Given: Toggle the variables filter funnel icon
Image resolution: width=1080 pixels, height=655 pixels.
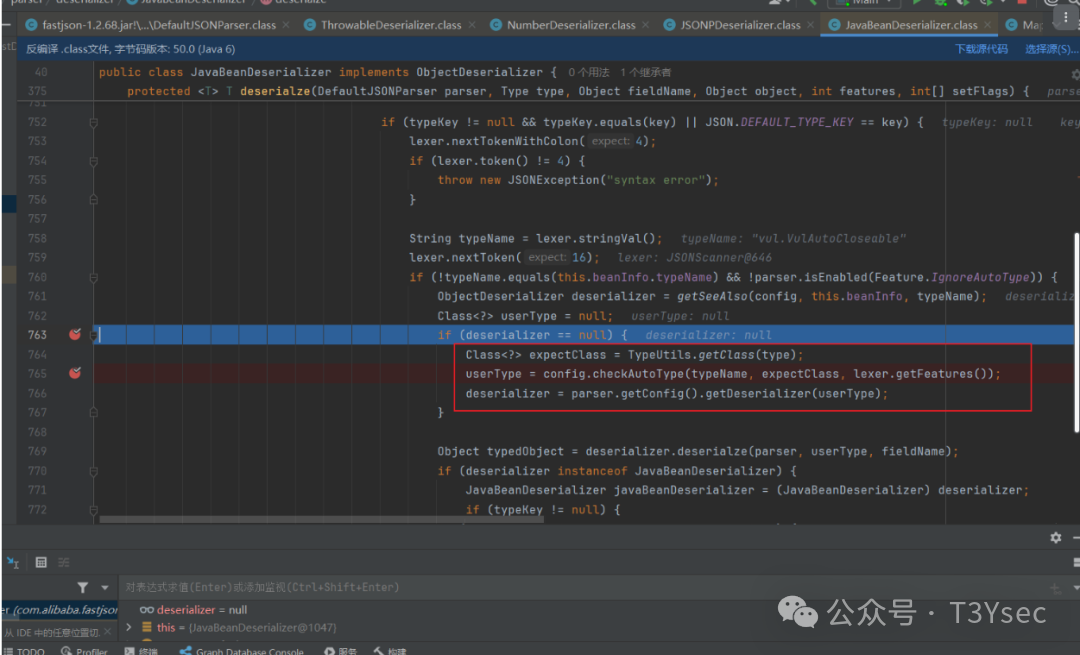Looking at the screenshot, I should click(x=83, y=588).
